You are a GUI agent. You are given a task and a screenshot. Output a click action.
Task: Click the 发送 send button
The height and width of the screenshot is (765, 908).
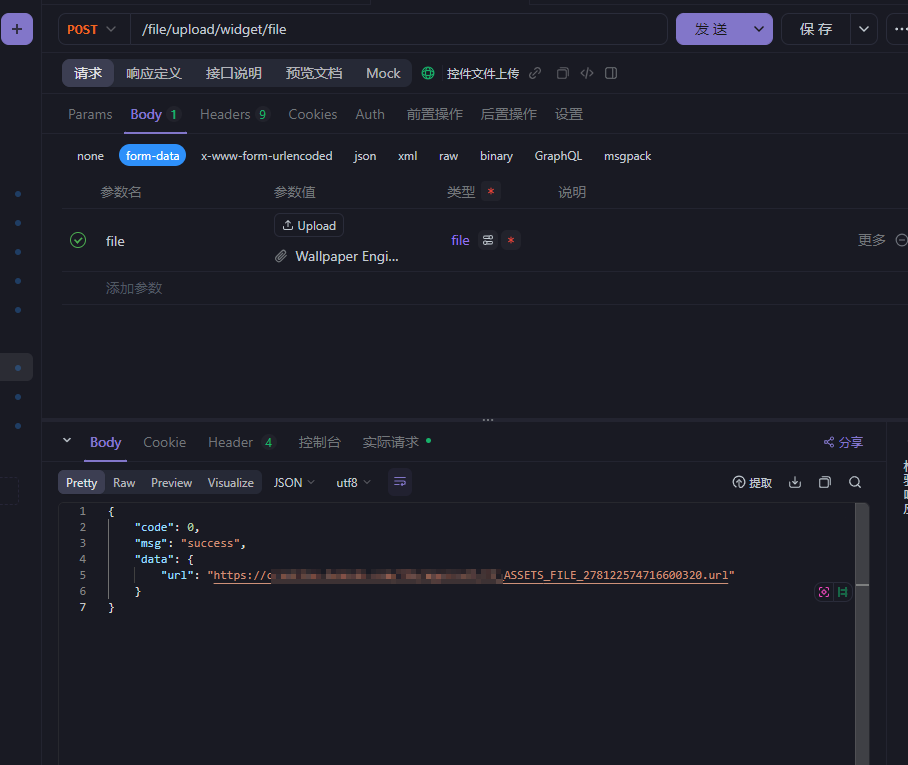point(711,29)
